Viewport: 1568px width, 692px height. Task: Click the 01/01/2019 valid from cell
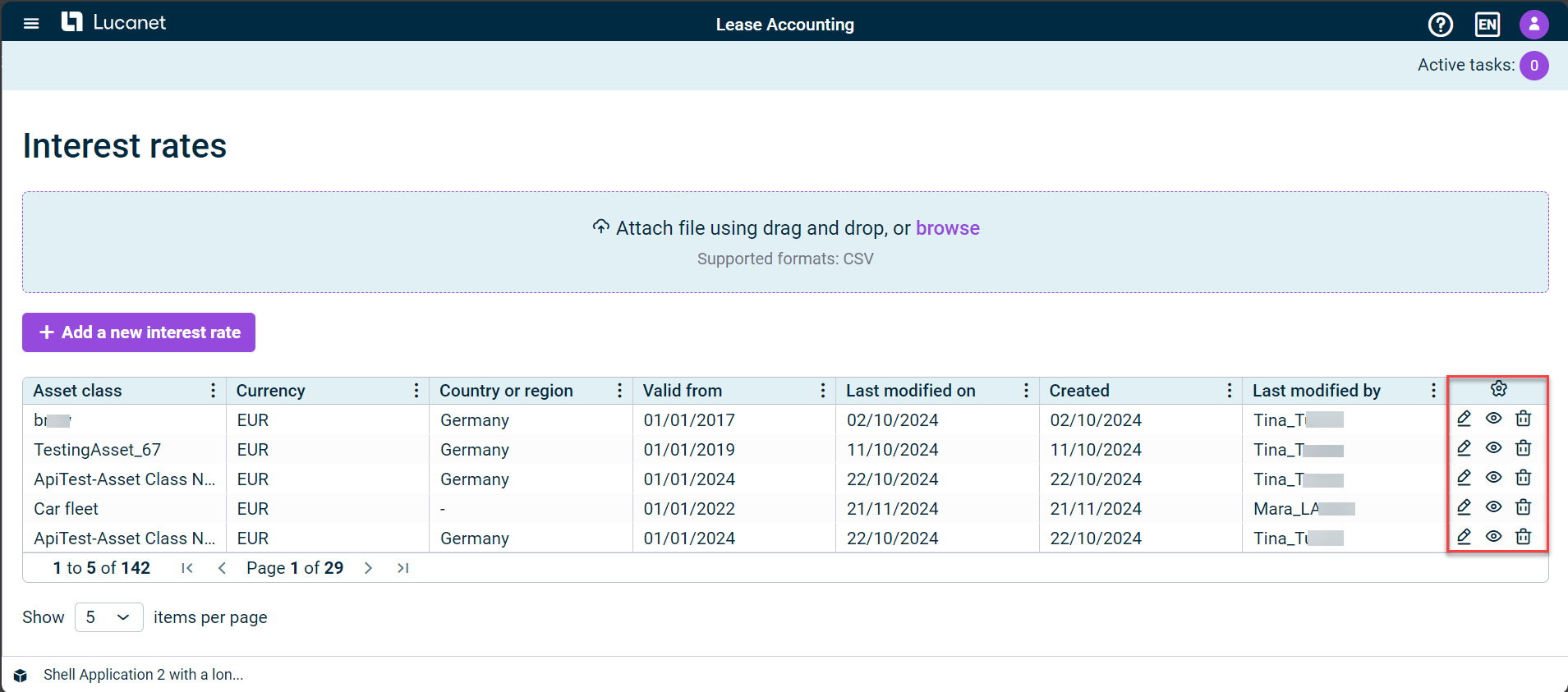coord(733,450)
